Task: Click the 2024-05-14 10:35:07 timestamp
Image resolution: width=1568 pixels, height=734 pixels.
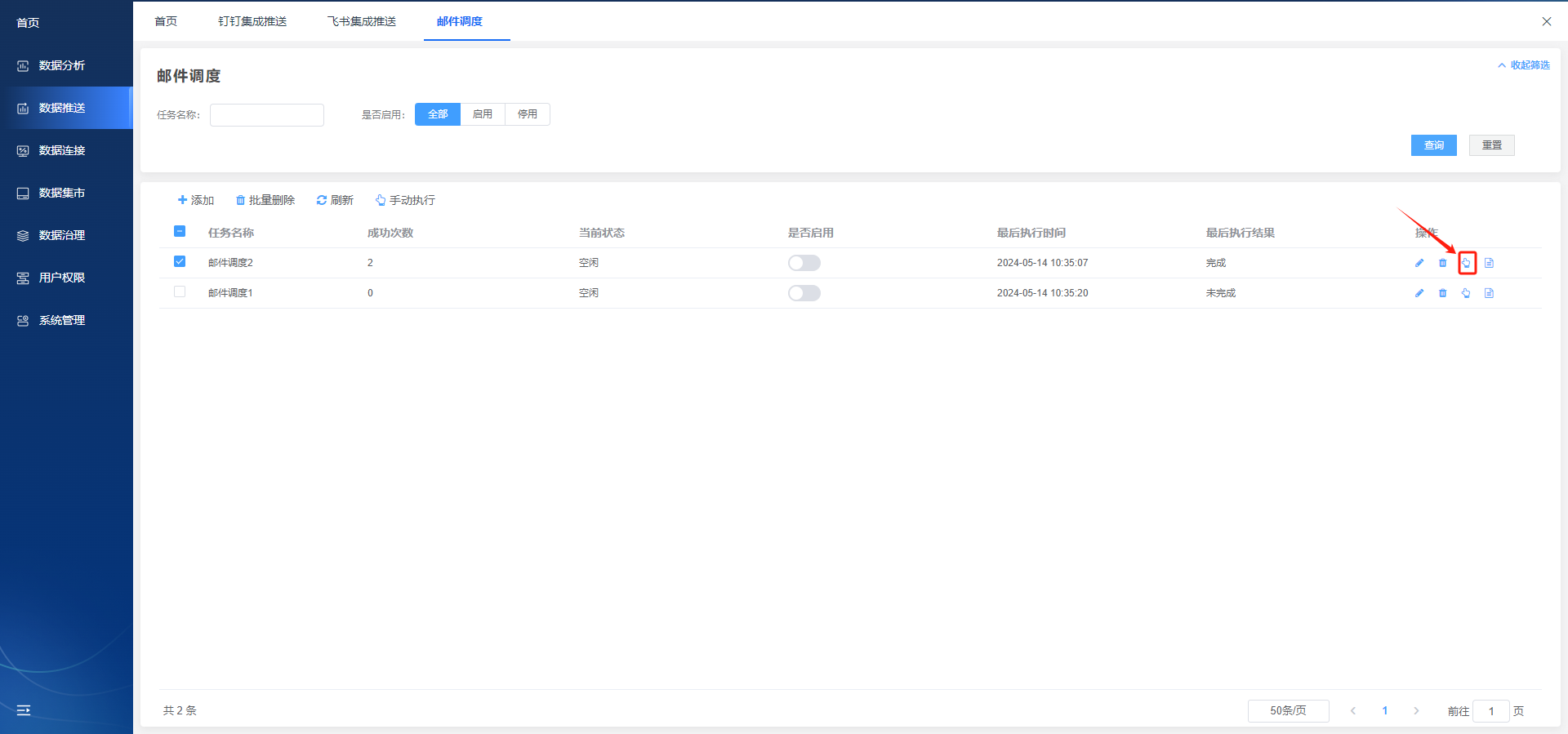Action: click(1042, 263)
